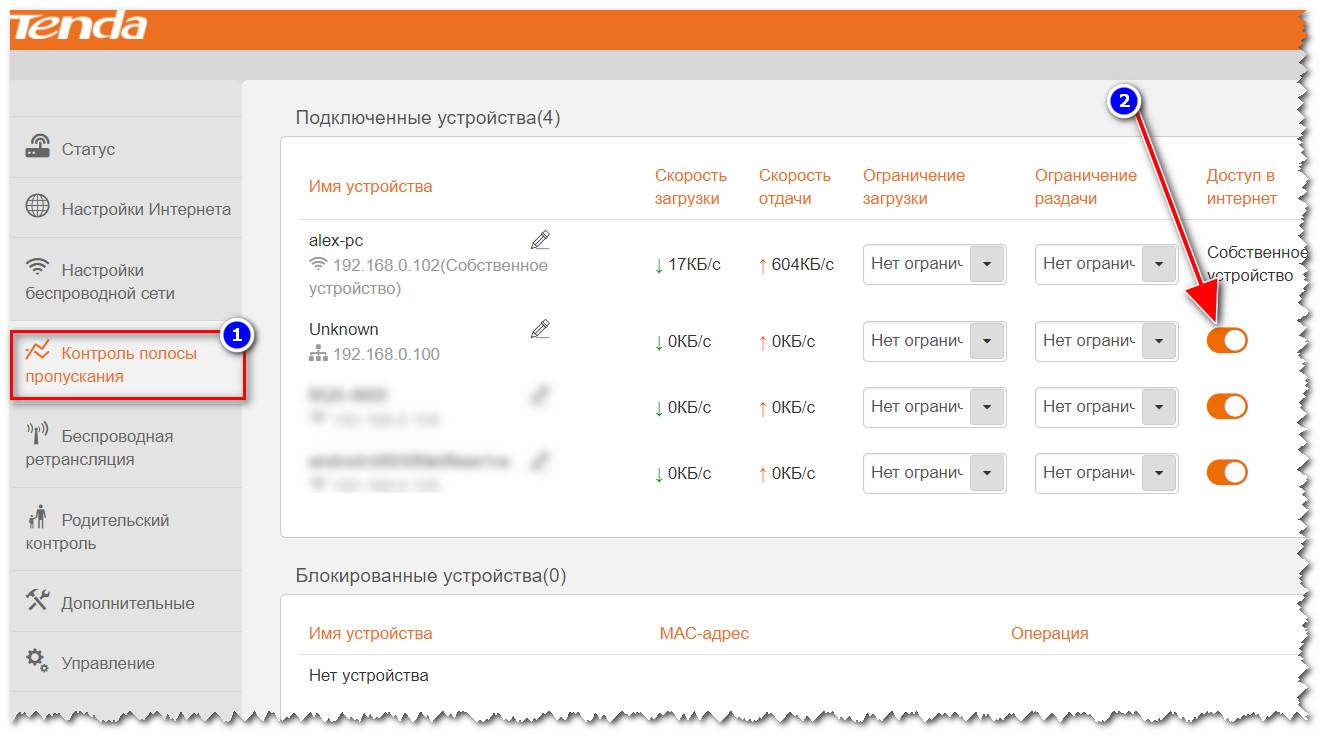Click the Tenda logo

[x=80, y=25]
